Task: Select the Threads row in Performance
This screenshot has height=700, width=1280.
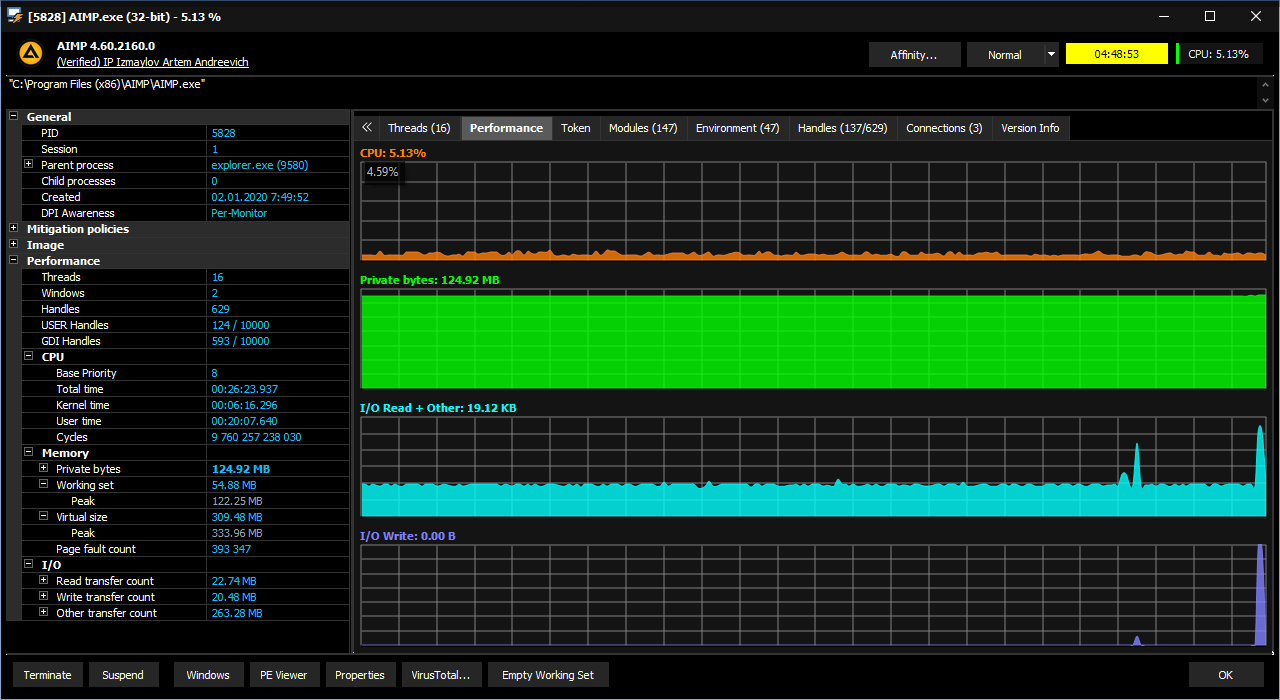Action: point(186,277)
